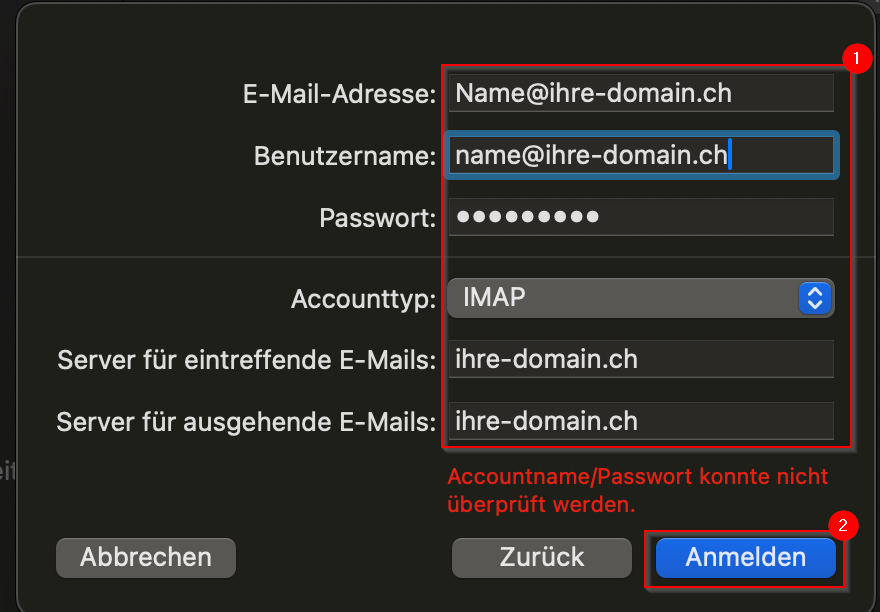Click the "Server für eintreffende E-Mails:" label
Screen dimensions: 880x612
(x=246, y=360)
